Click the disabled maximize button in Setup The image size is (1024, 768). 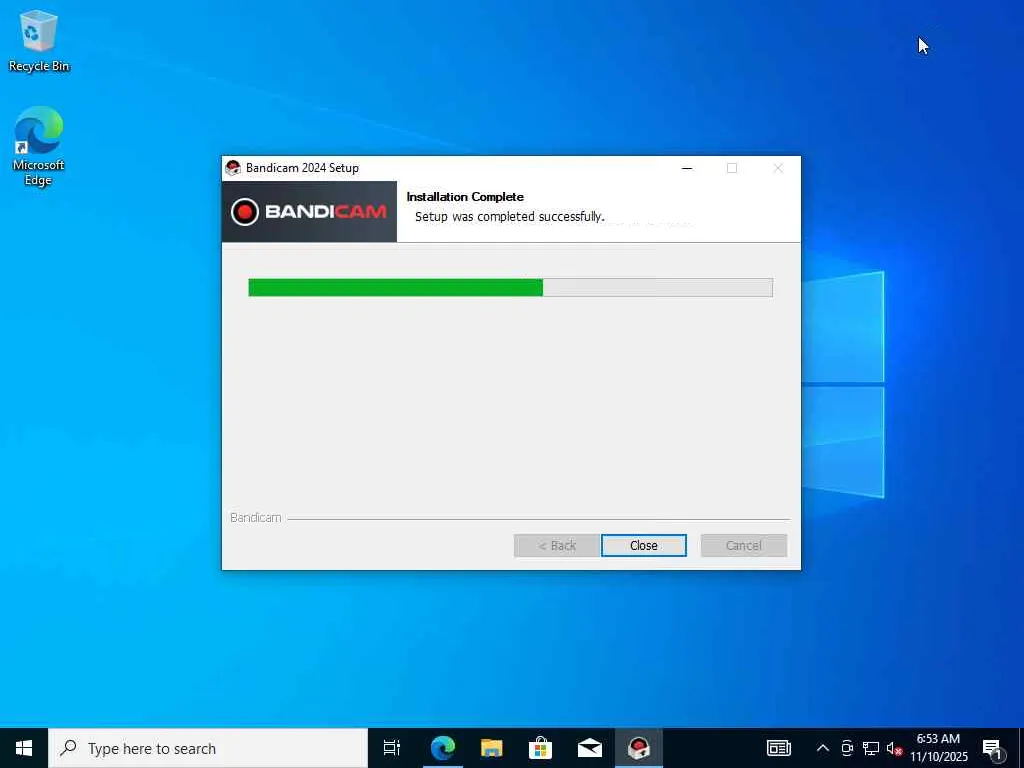(x=732, y=168)
